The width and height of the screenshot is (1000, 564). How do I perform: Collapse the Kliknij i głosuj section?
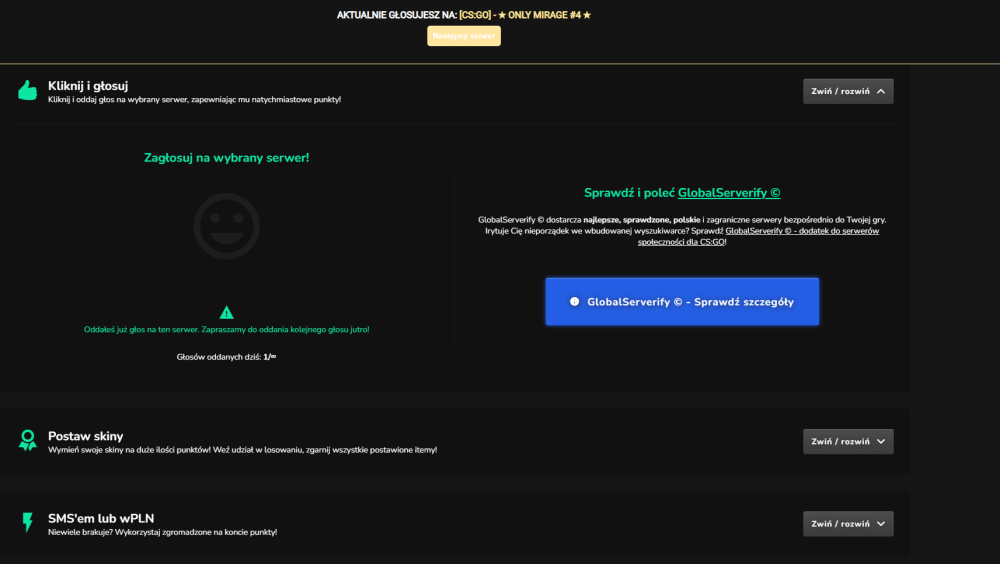click(848, 91)
